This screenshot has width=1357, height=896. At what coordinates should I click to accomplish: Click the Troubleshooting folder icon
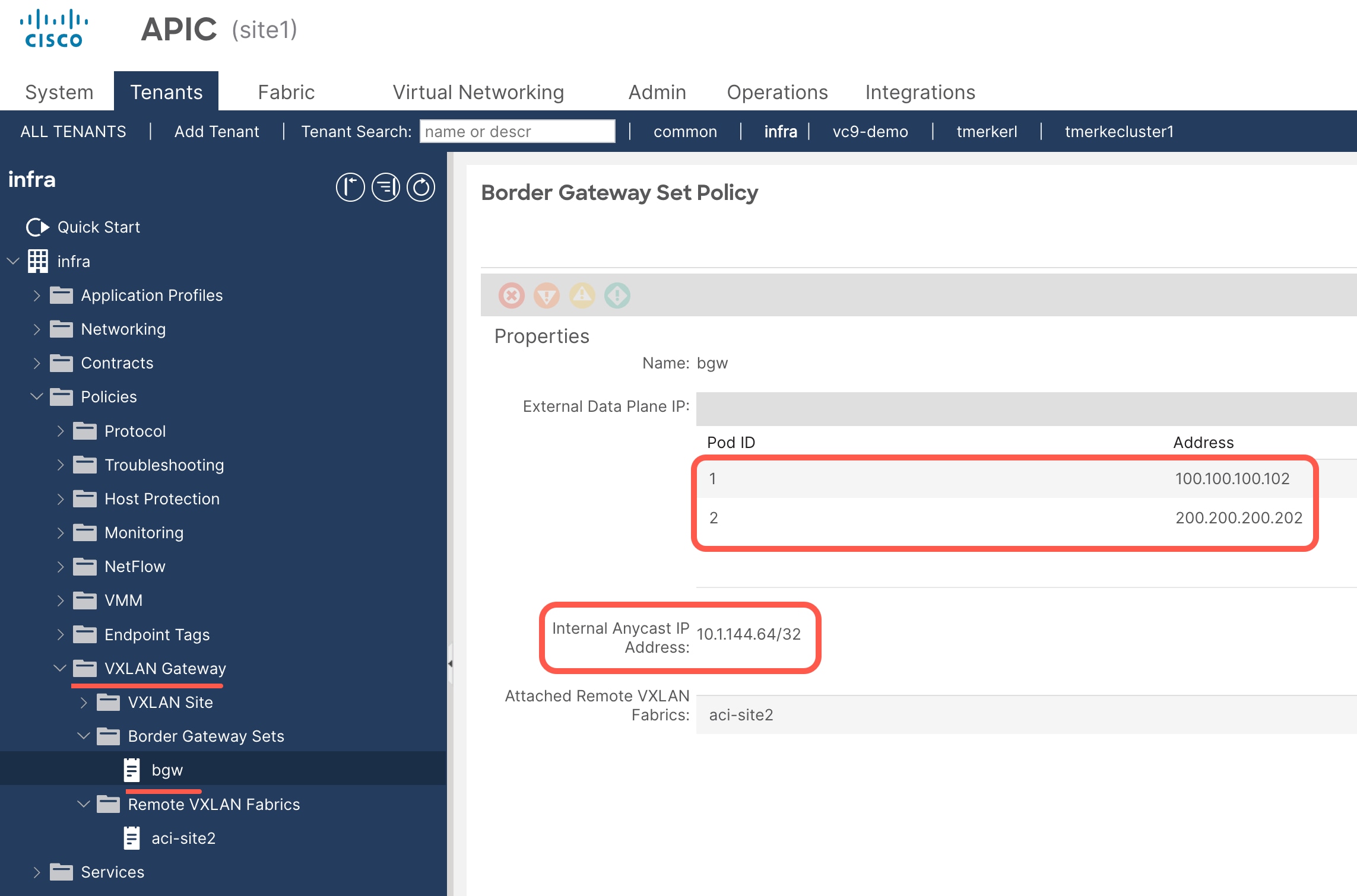pyautogui.click(x=85, y=465)
